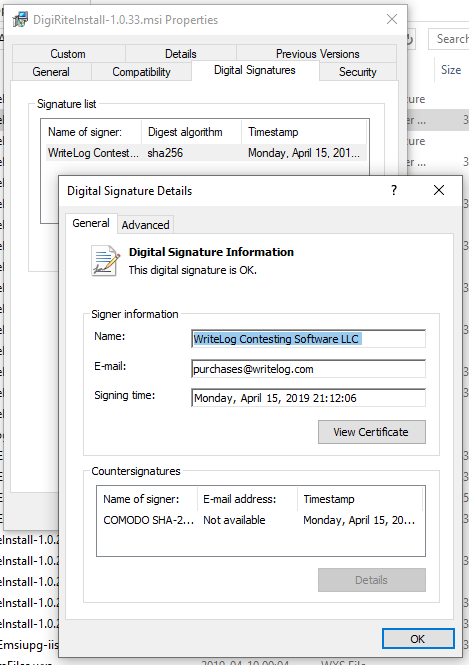
Task: Click the refresh icon in Explorer window
Action: click(x=410, y=39)
